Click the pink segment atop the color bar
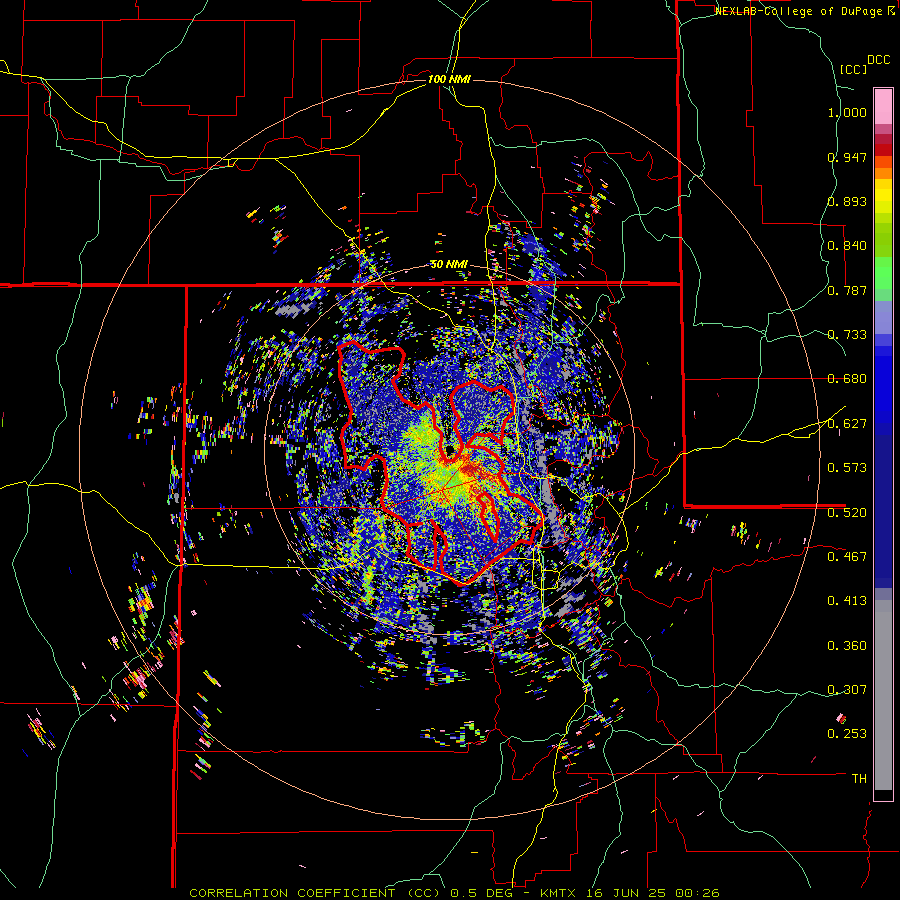 883,107
